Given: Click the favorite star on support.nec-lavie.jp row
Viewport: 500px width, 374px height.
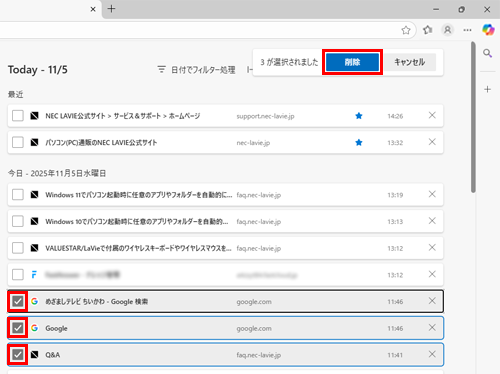Looking at the screenshot, I should [359, 116].
